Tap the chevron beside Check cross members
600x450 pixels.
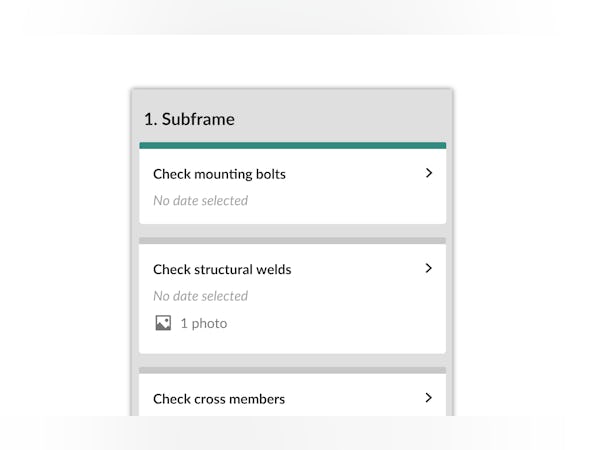pyautogui.click(x=429, y=397)
